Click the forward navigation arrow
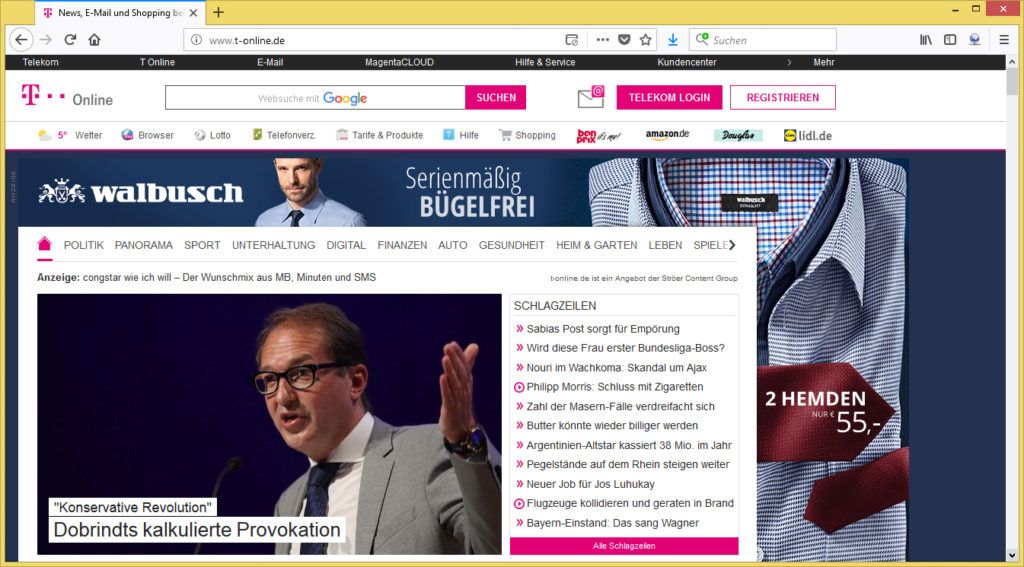 pyautogui.click(x=46, y=40)
